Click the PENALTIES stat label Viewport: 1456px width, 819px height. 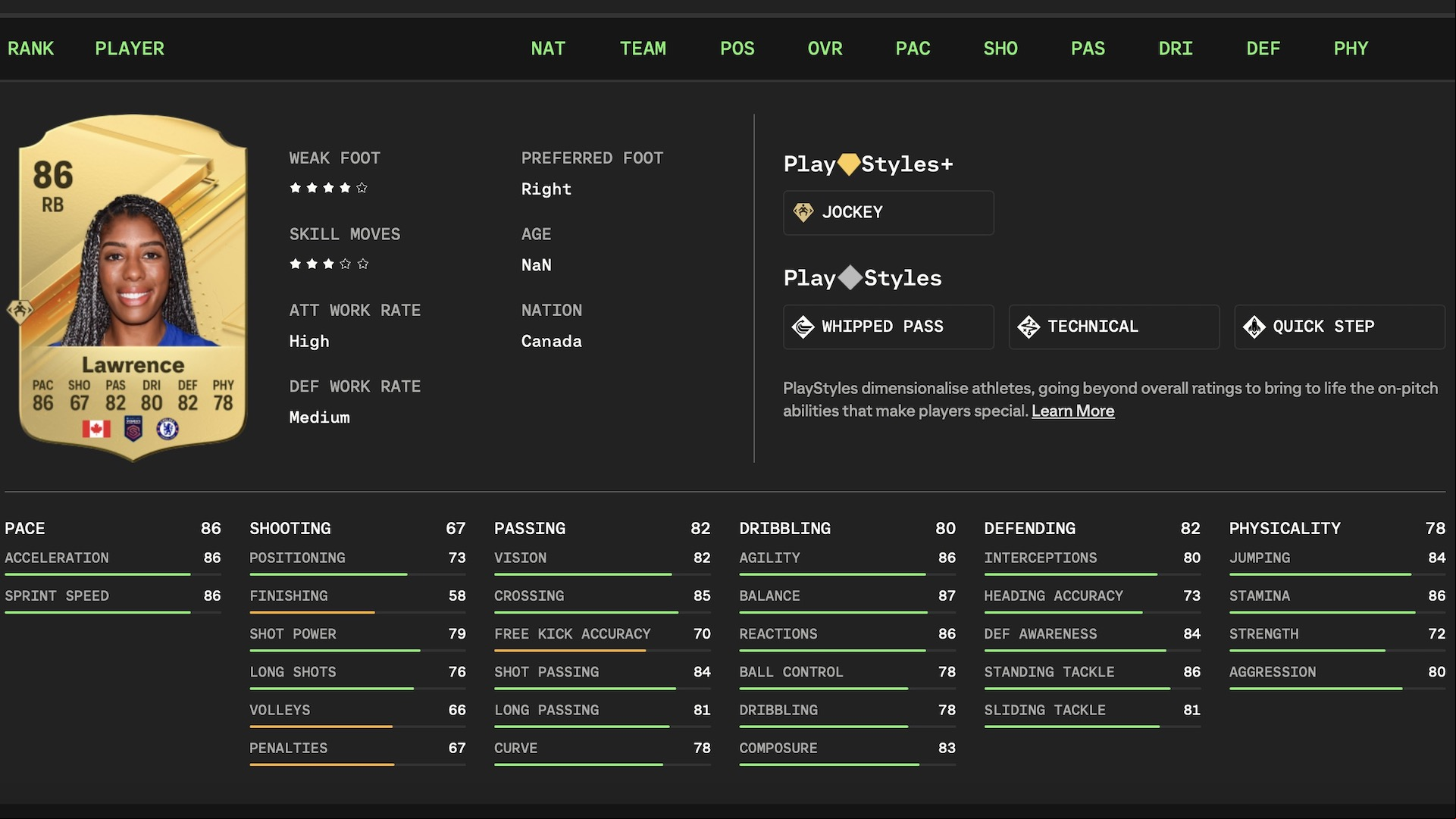[289, 748]
